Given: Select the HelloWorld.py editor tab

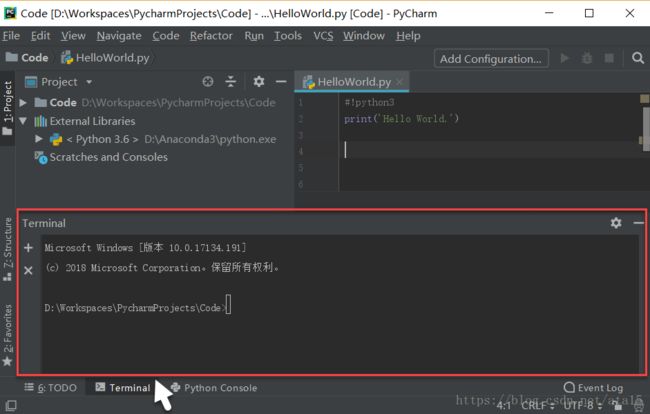Looking at the screenshot, I should pyautogui.click(x=352, y=82).
